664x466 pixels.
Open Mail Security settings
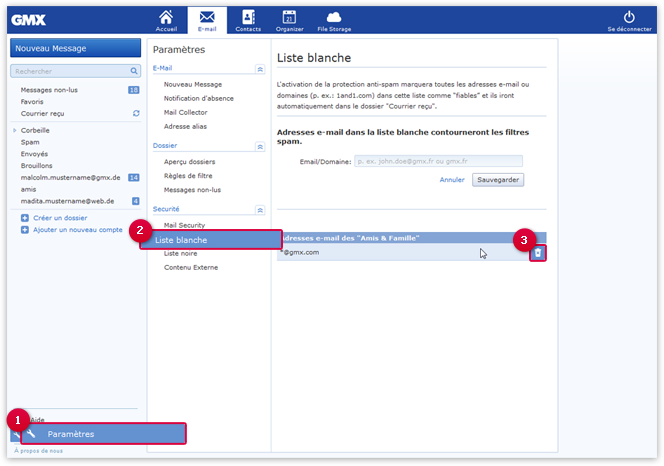184,225
